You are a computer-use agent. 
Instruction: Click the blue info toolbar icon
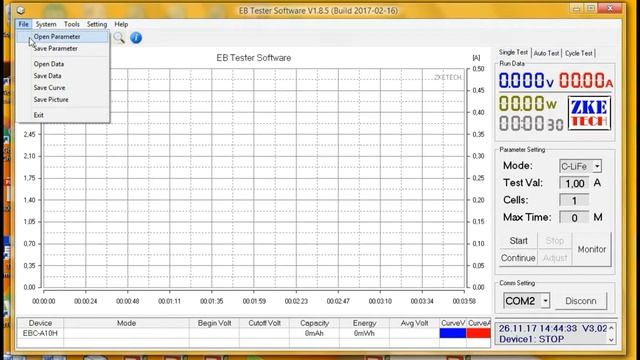click(x=136, y=38)
